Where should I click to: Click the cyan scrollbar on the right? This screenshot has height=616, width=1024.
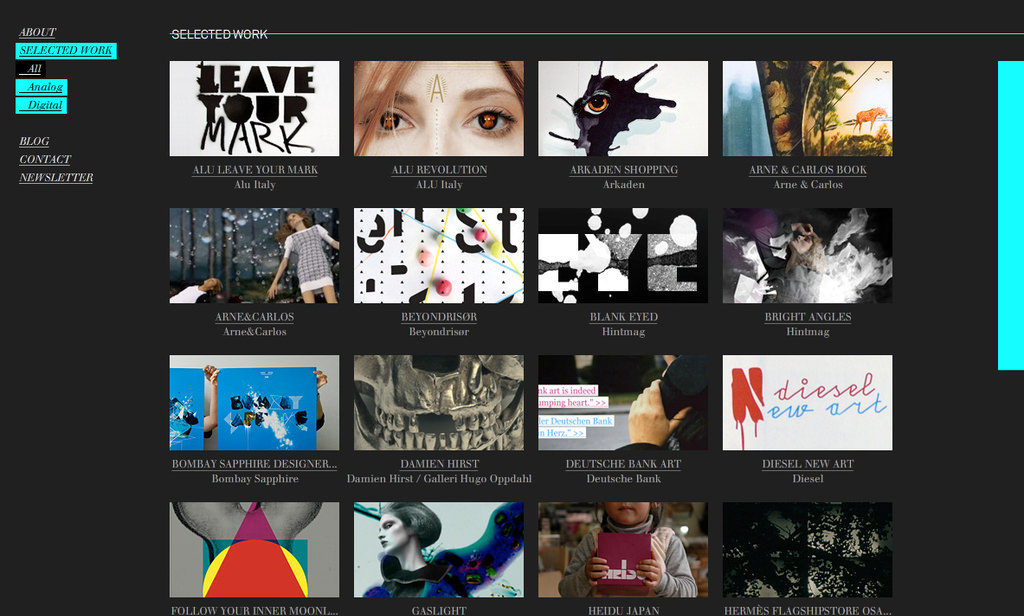[1010, 216]
